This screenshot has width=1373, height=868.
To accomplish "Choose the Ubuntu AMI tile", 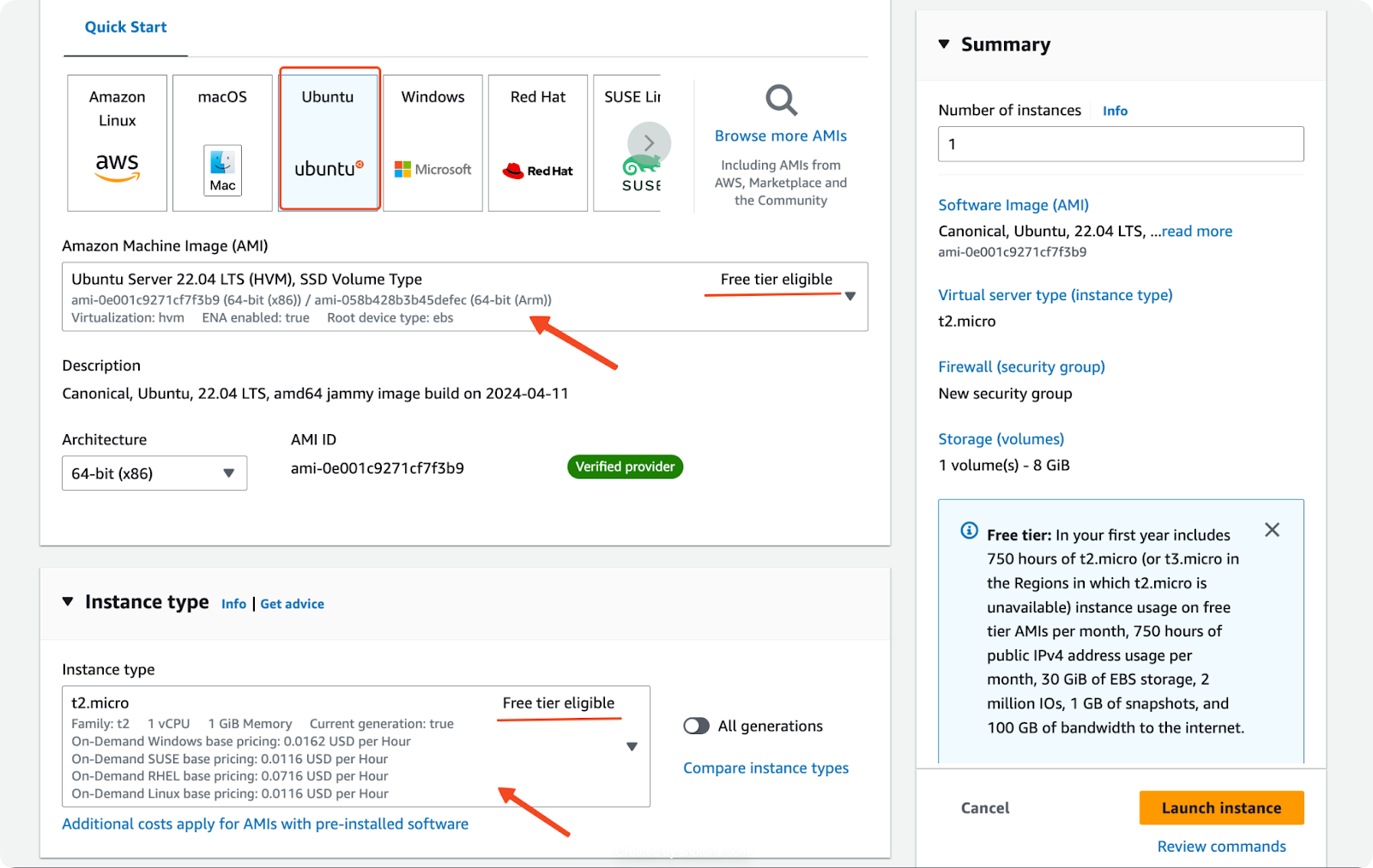I will click(x=329, y=139).
